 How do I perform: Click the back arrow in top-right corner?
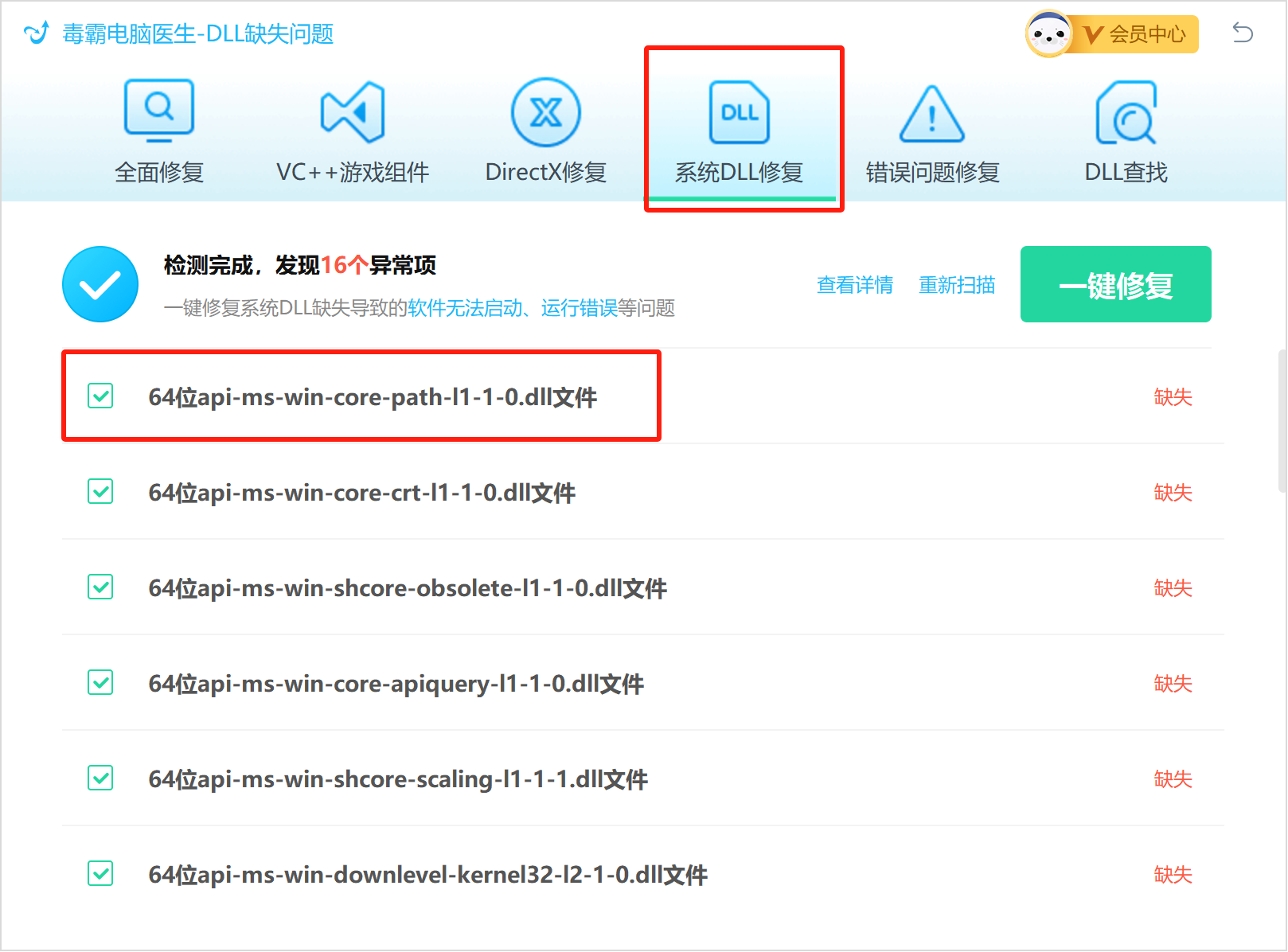[1242, 33]
